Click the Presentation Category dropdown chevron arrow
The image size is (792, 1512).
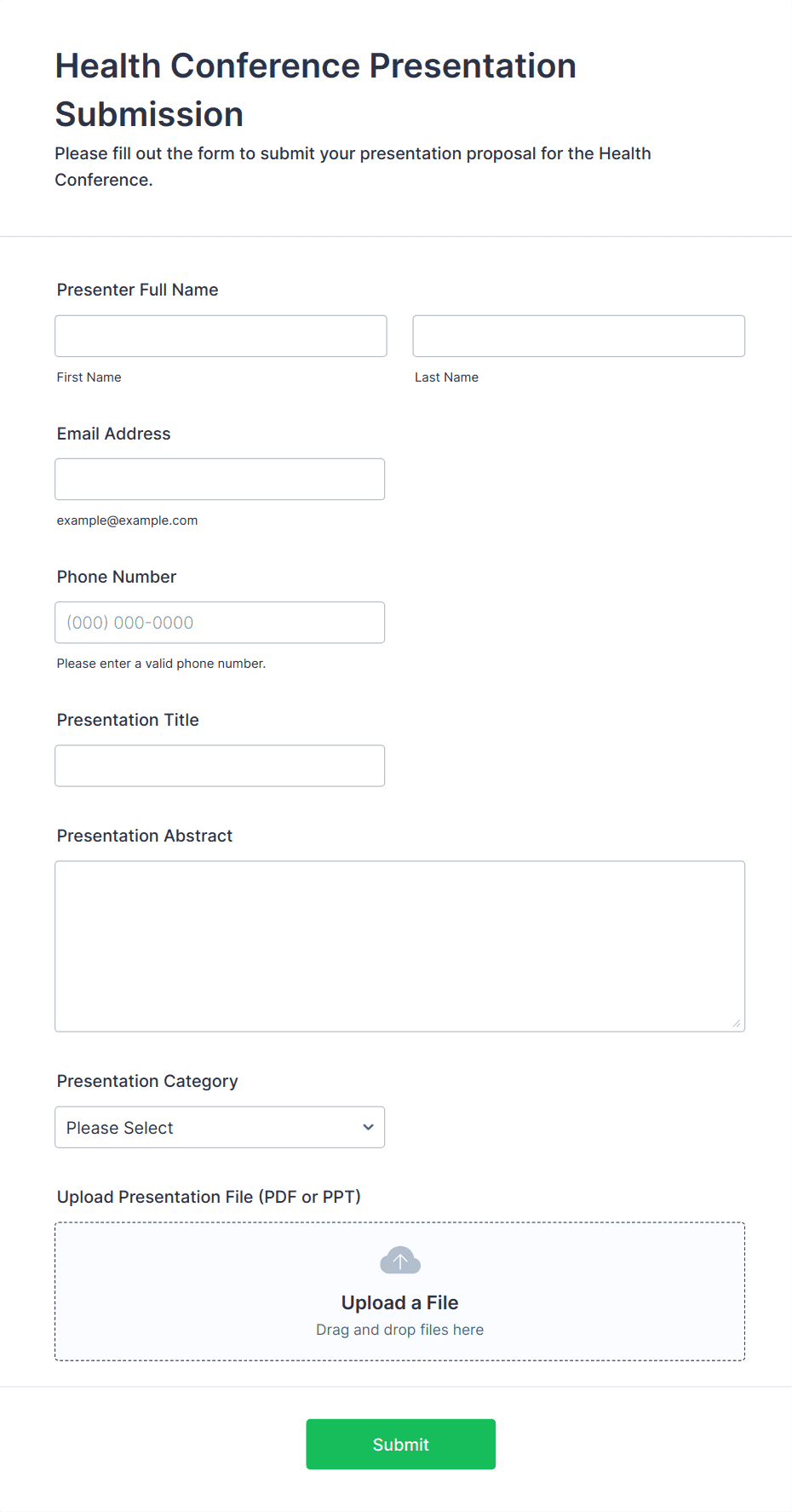(368, 1127)
